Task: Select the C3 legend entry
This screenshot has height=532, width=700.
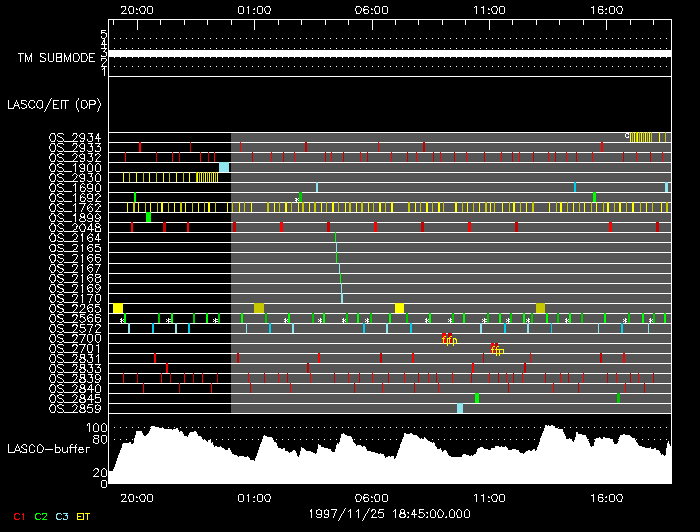Action: coord(63,517)
